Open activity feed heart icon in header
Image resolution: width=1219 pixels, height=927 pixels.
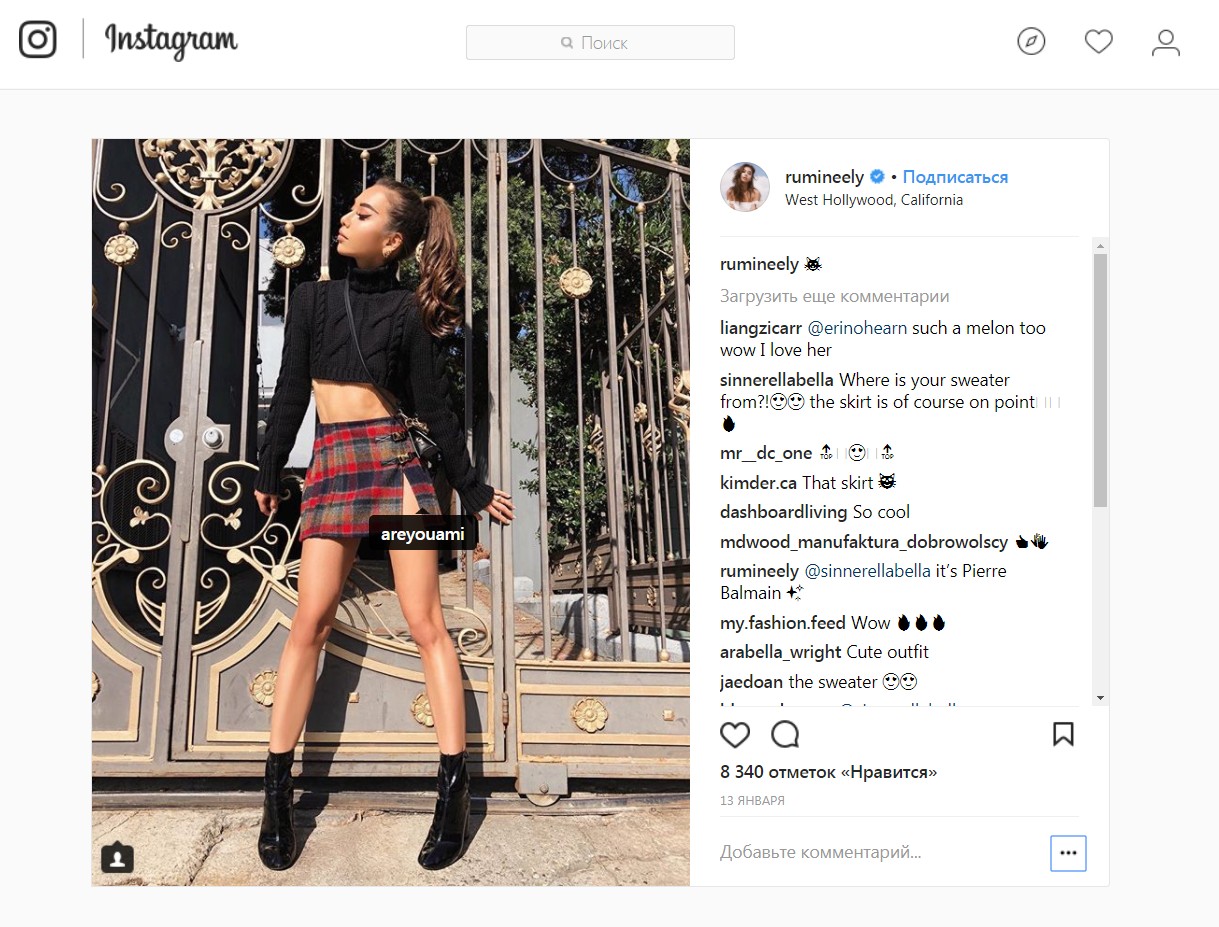tap(1099, 42)
